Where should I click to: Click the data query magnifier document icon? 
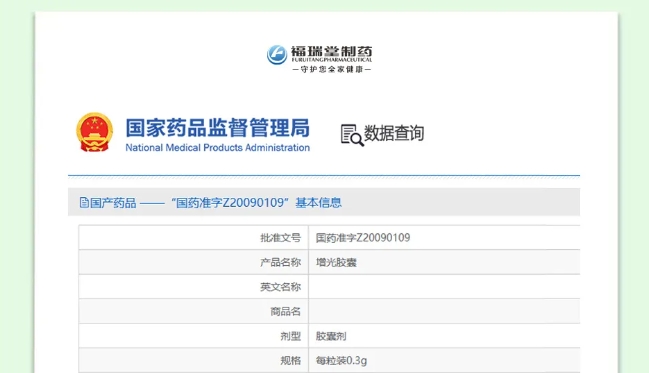[352, 135]
